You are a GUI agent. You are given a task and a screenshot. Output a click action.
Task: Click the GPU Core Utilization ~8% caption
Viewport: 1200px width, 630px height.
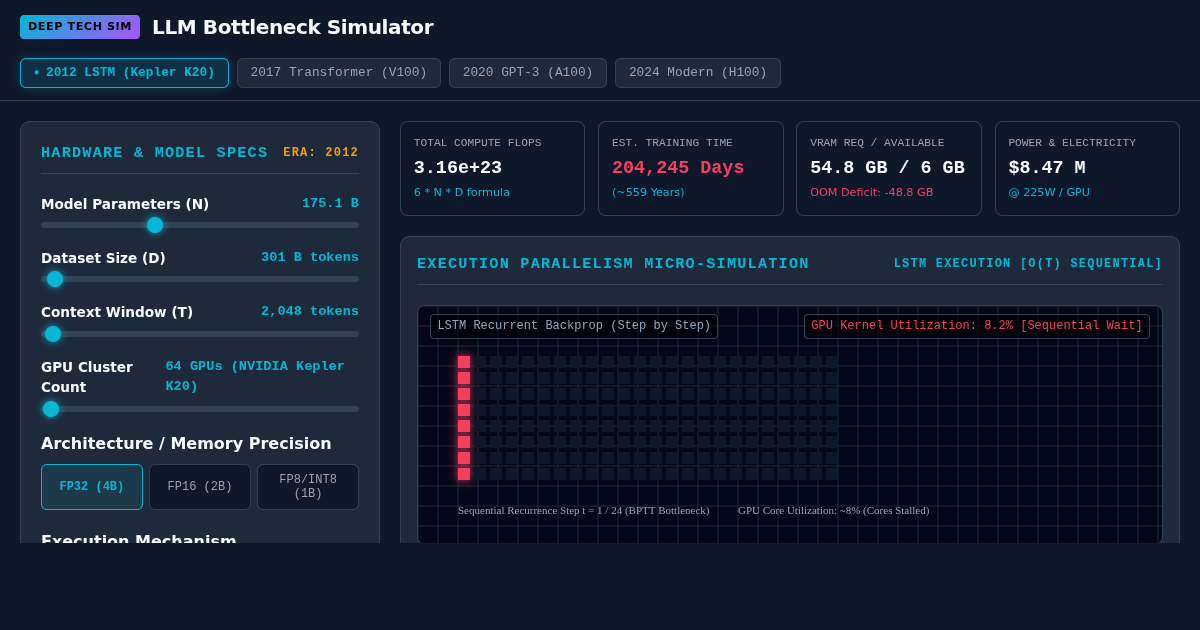833,510
